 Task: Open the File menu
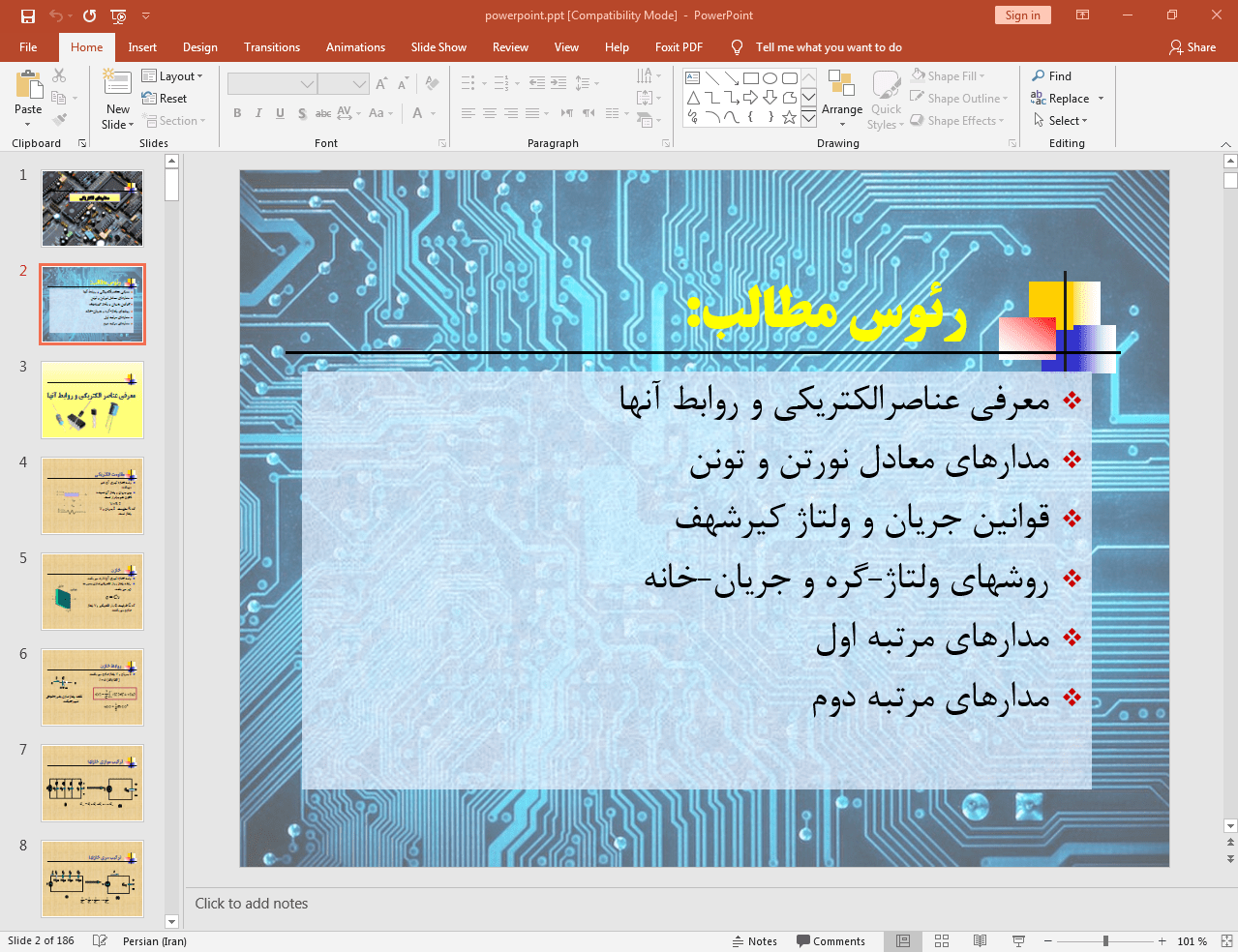click(x=28, y=47)
